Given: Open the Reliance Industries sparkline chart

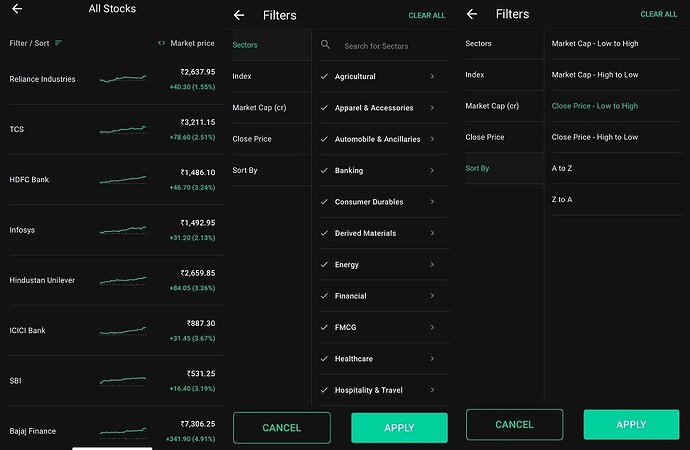Looking at the screenshot, I should [123, 78].
